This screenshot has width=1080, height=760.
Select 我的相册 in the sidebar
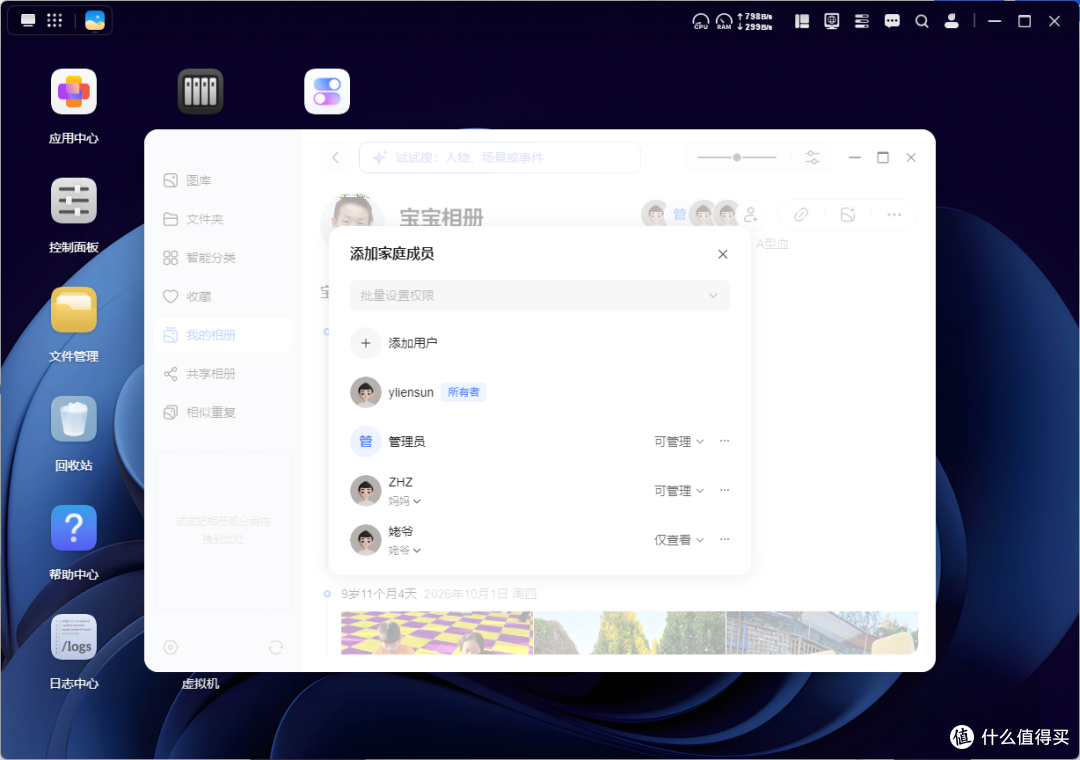tap(223, 335)
